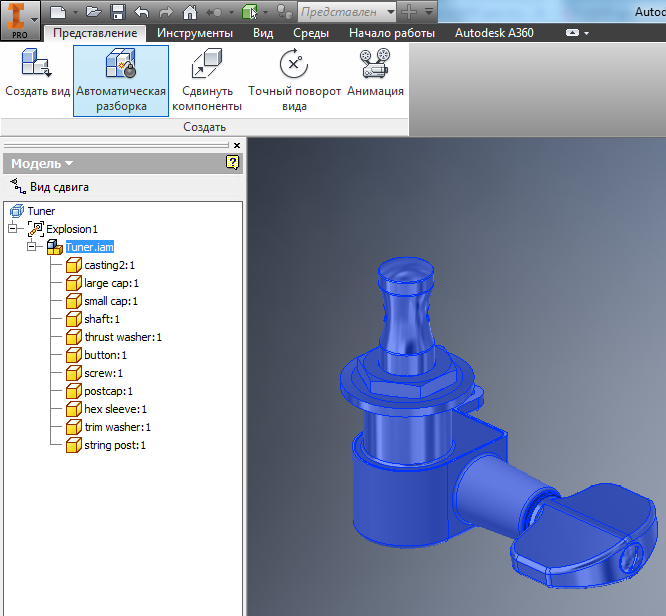Open the Анимация tool
This screenshot has width=666, height=616.
[x=375, y=73]
